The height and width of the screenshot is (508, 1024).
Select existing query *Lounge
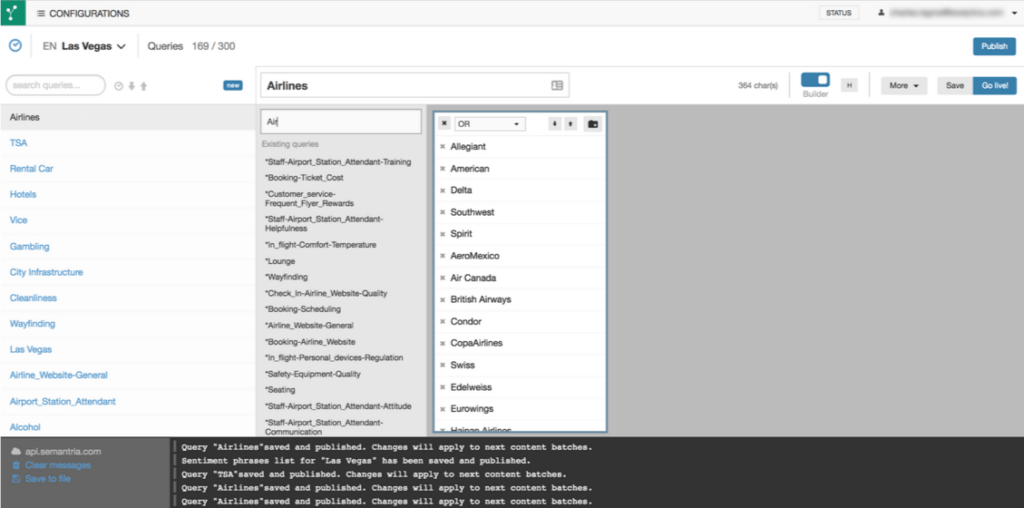[x=280, y=261]
